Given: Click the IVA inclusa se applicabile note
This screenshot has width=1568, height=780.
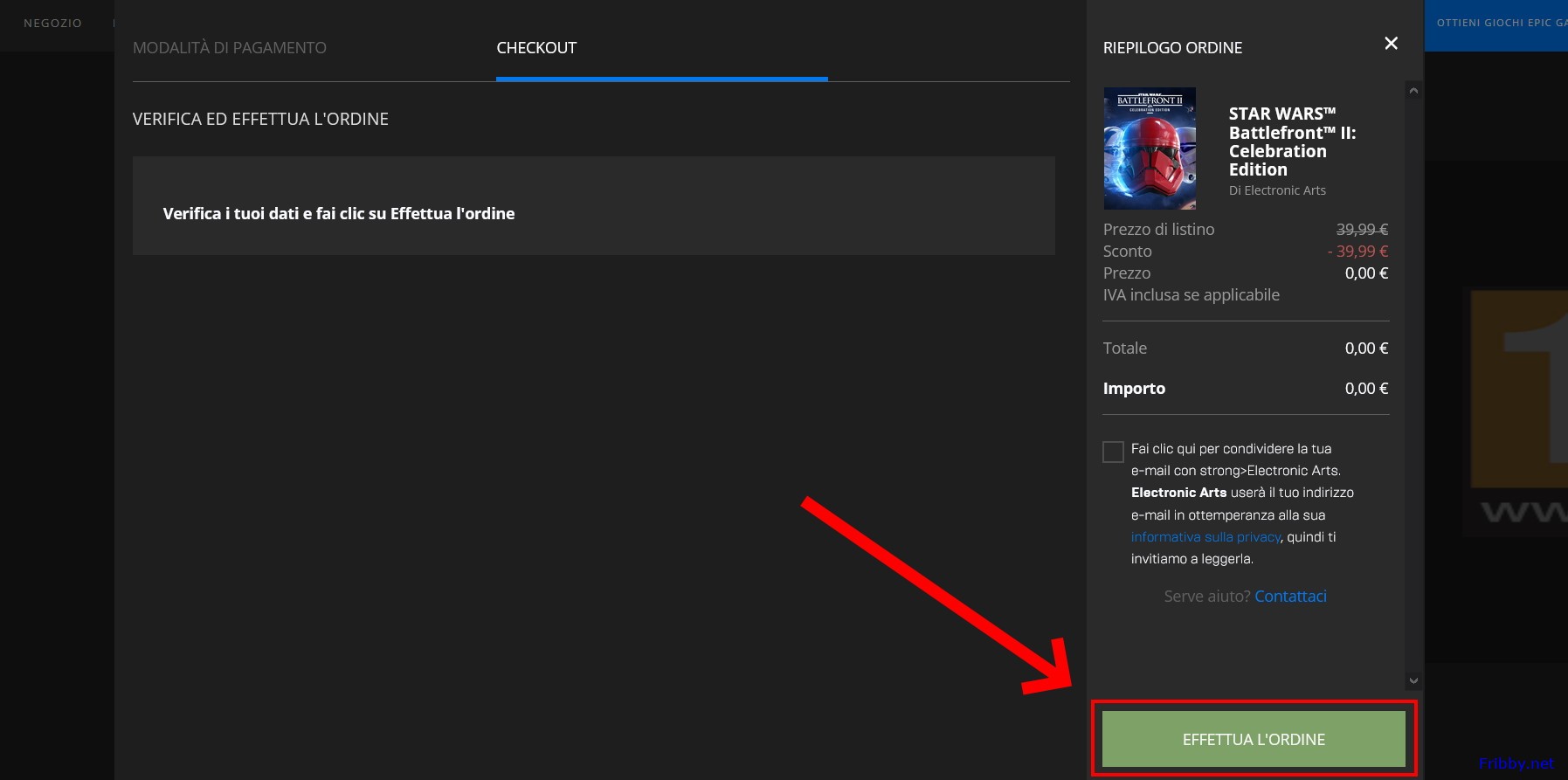Looking at the screenshot, I should [1192, 295].
